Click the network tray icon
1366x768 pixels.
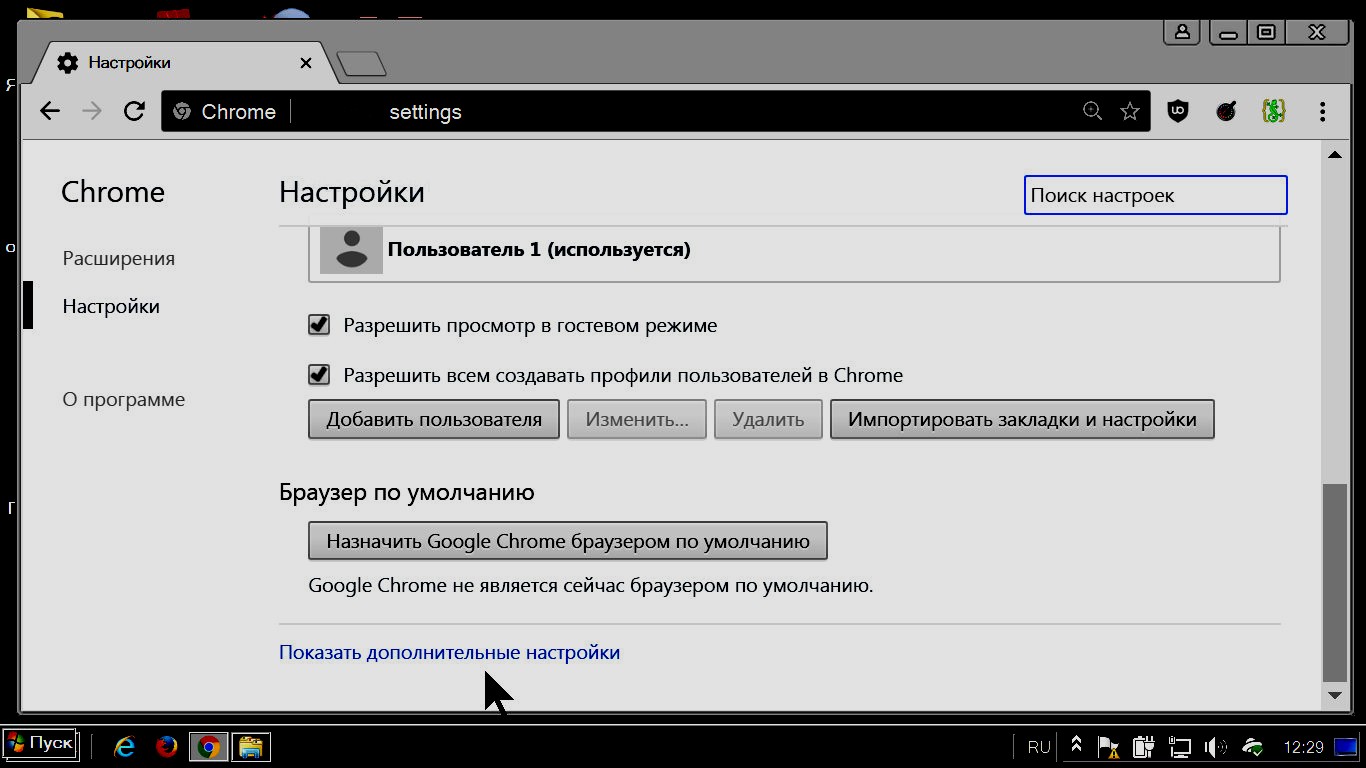[x=1180, y=746]
